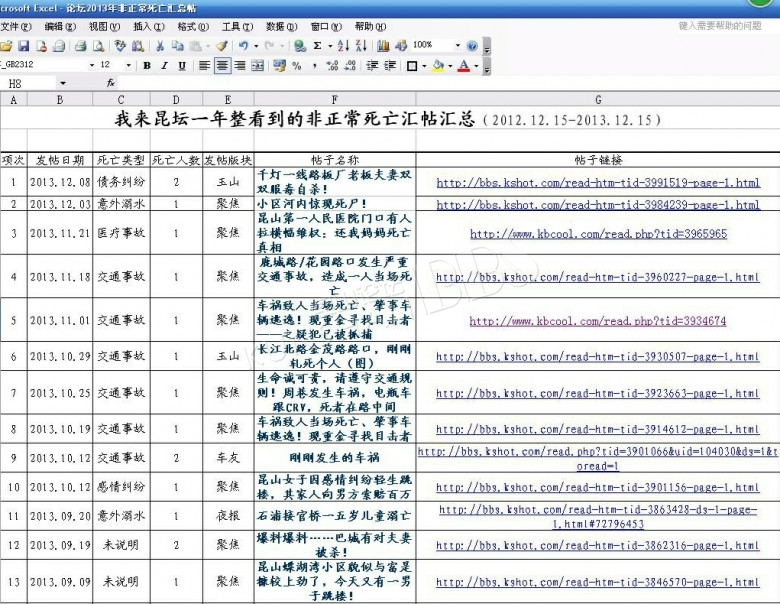Click the Name Box showing H8
This screenshot has width=780, height=604.
pos(29,83)
